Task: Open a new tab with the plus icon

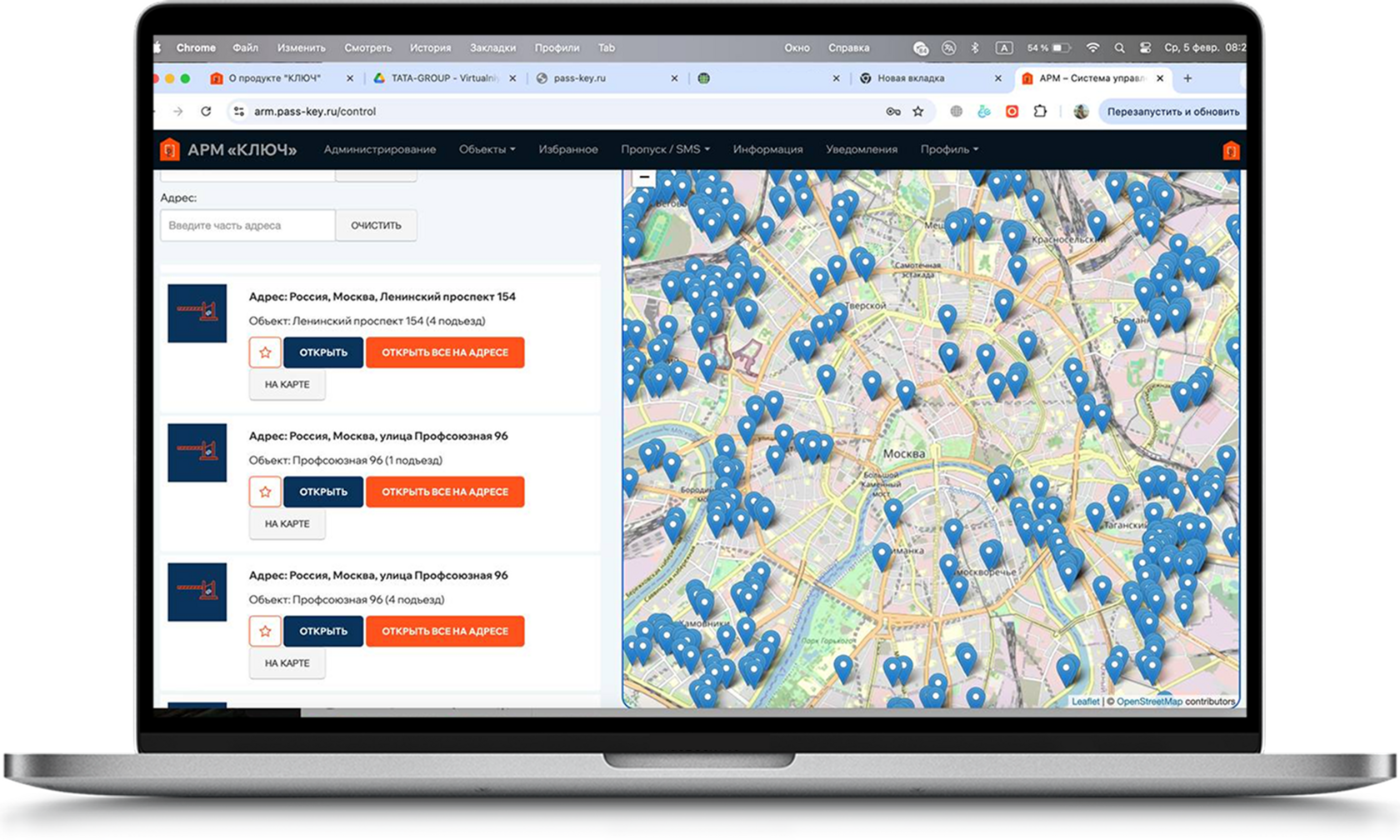Action: point(1187,78)
